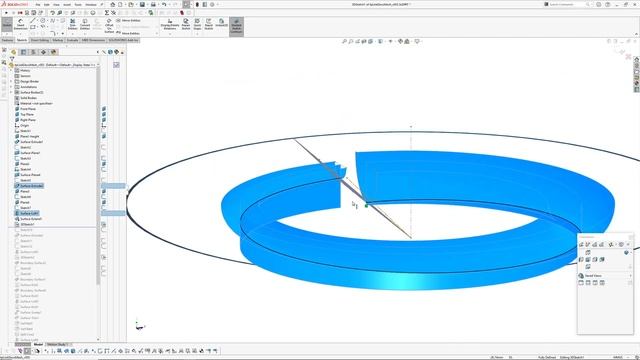Click the Convert Entities tool

(x=85, y=24)
